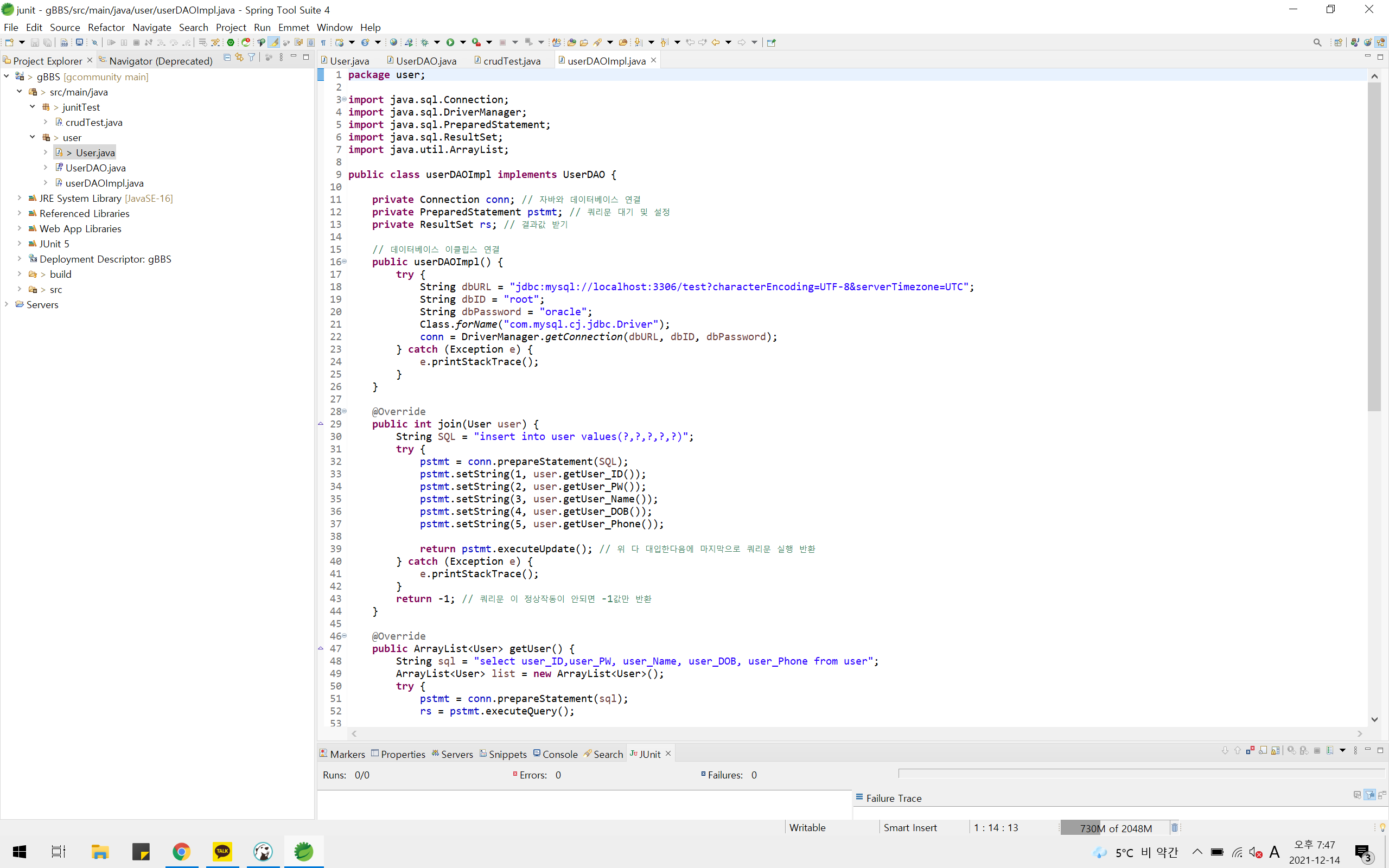Run garbage collector trash icon
This screenshot has width=1389, height=868.
click(x=1174, y=827)
